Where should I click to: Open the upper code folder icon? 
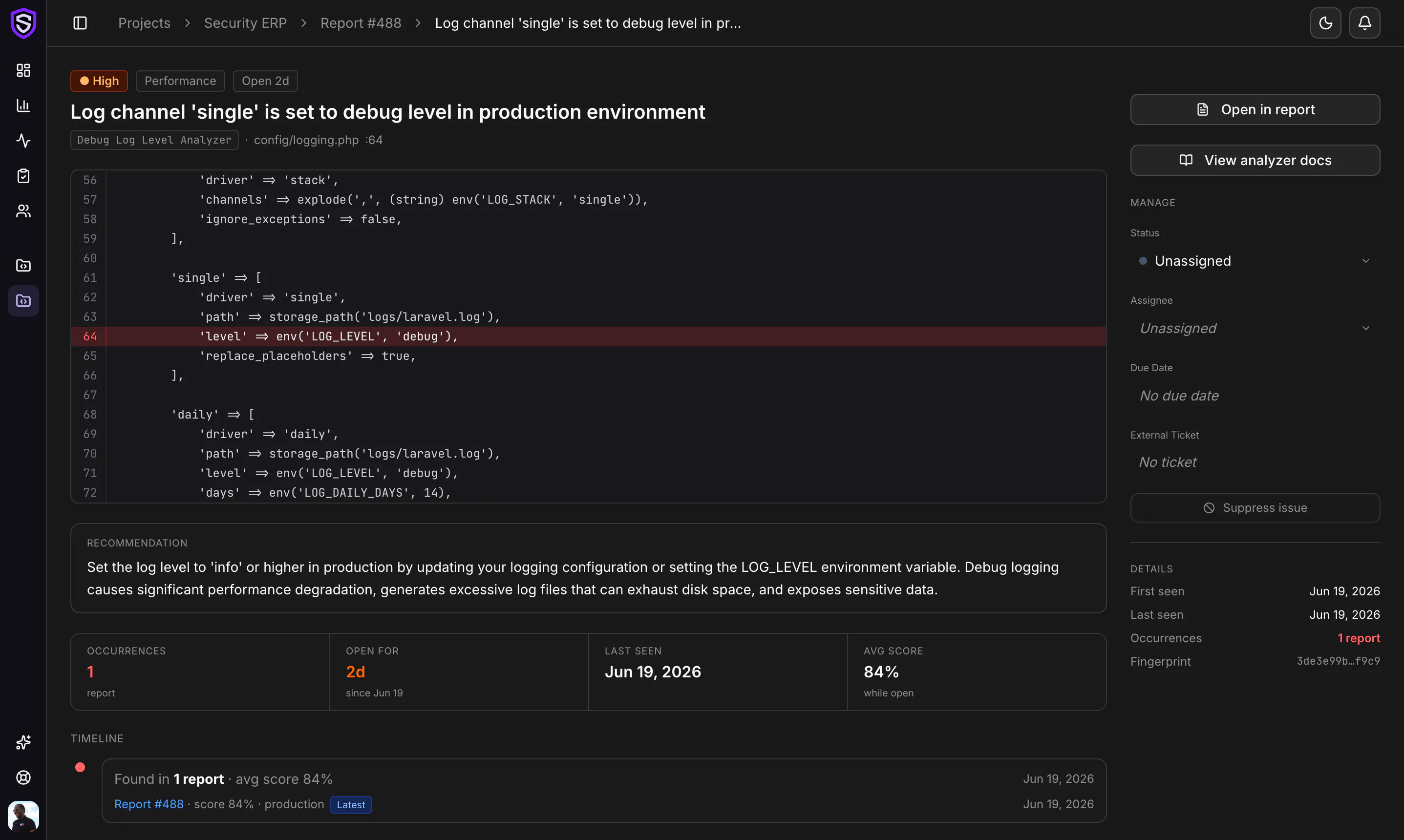[23, 266]
